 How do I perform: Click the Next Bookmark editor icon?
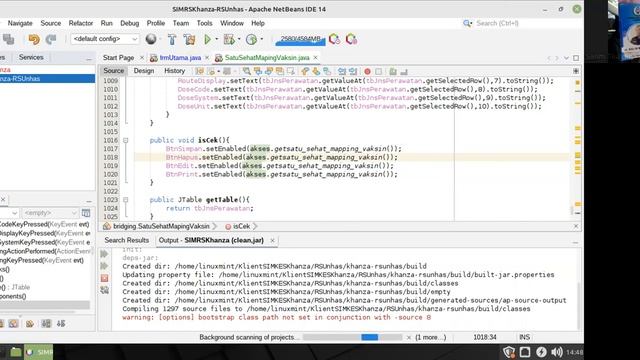coord(316,71)
